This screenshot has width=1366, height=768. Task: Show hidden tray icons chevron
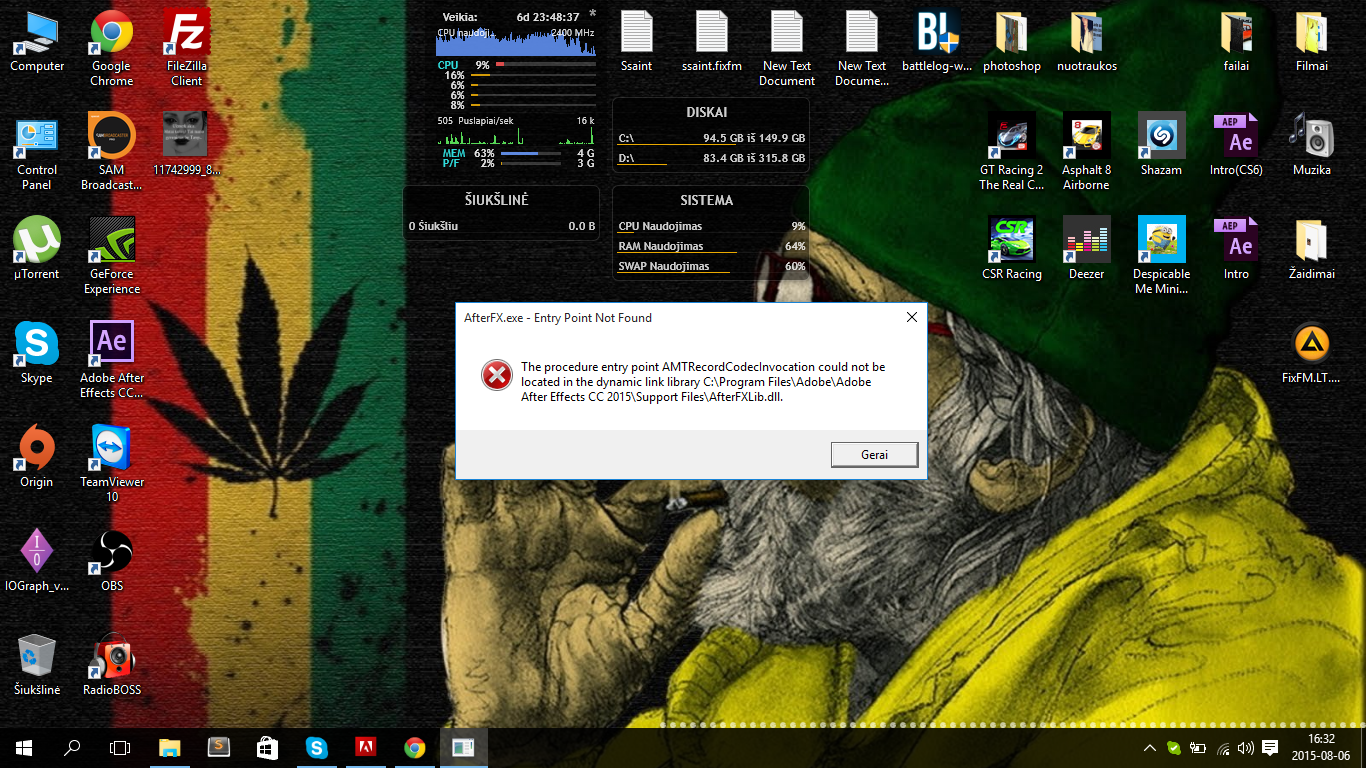point(1149,748)
